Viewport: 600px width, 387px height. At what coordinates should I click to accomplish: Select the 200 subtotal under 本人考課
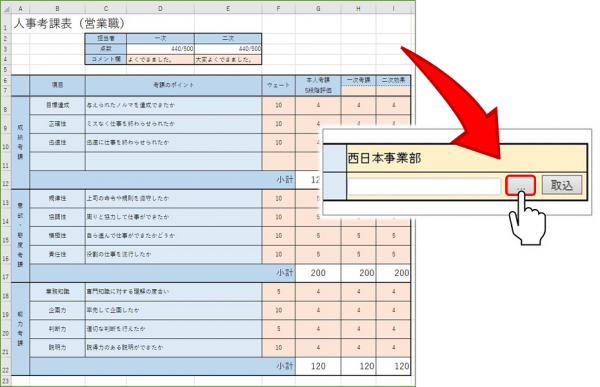click(318, 273)
